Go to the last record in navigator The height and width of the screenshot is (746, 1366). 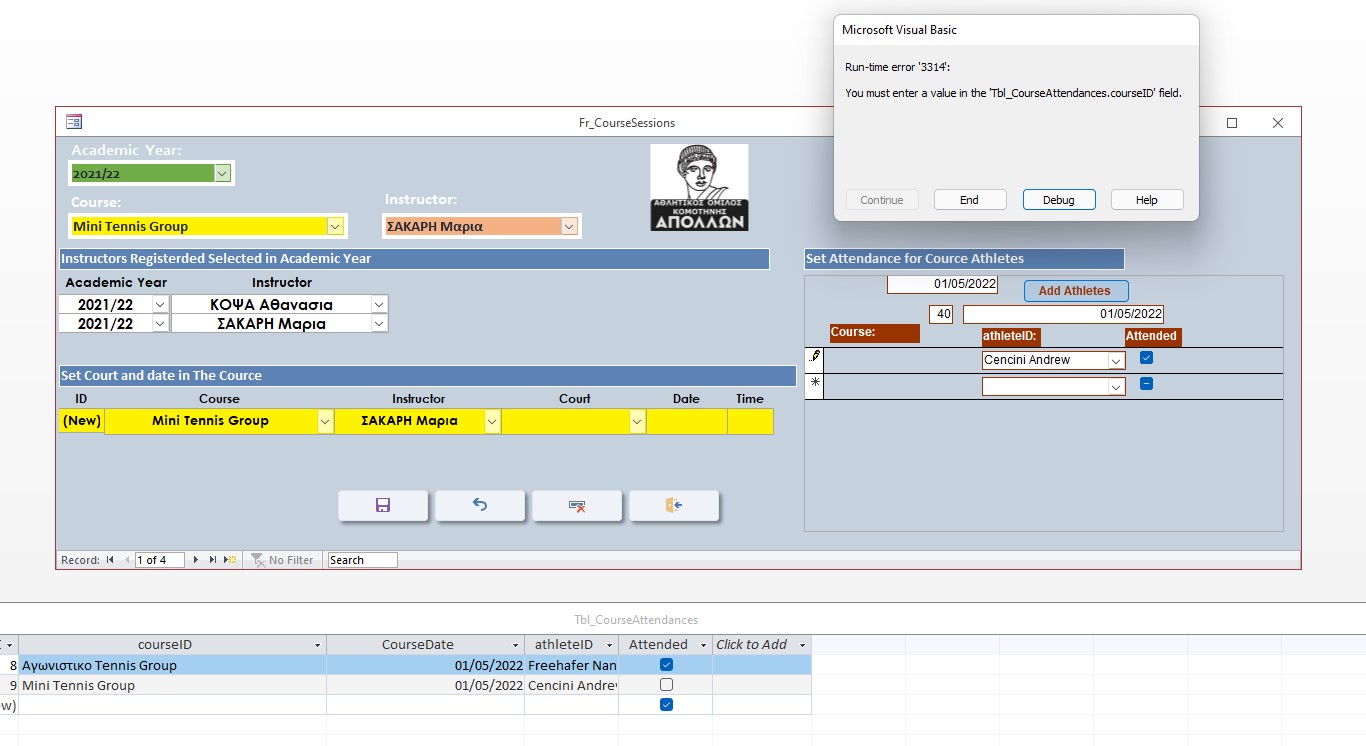click(213, 560)
